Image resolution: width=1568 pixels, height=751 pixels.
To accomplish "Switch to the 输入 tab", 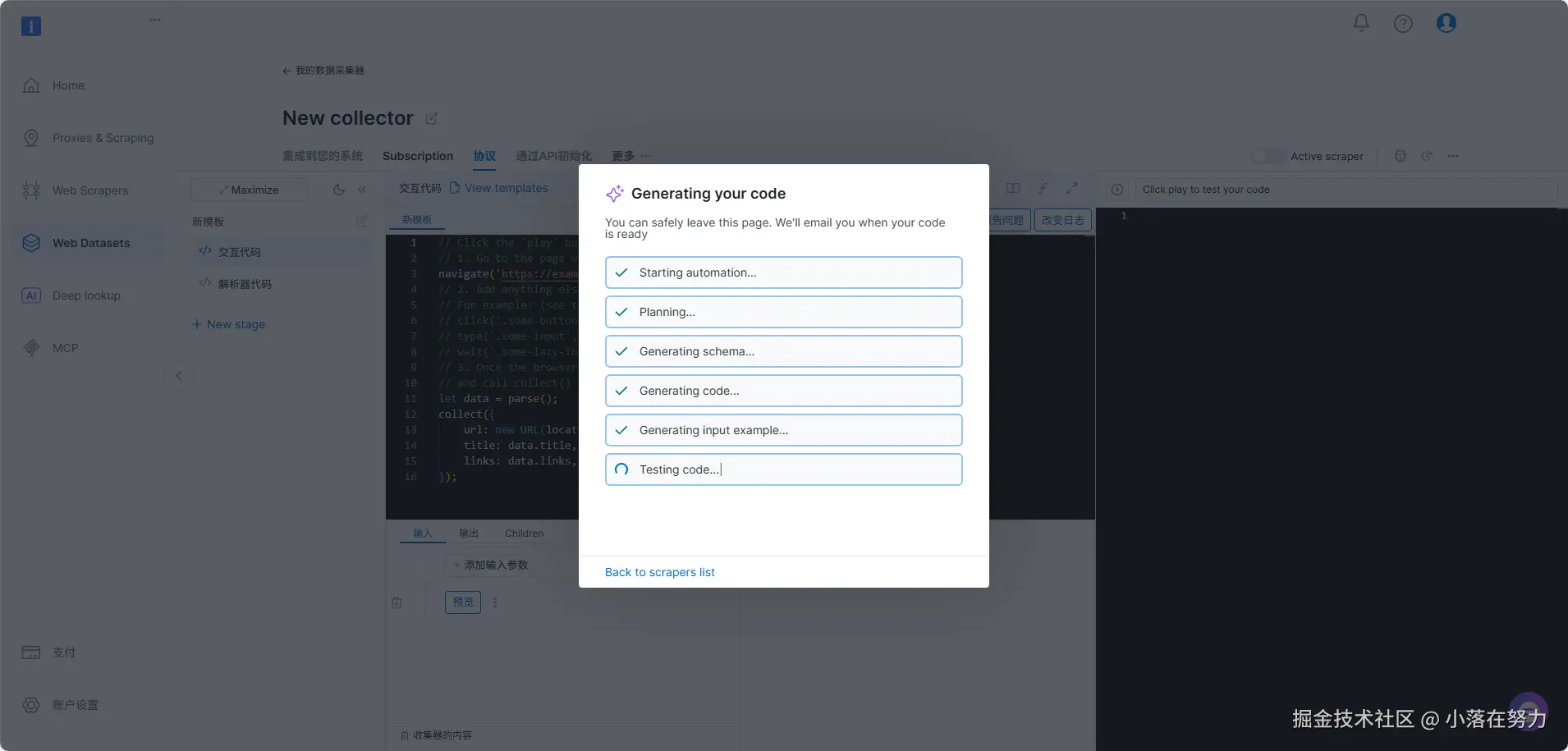I will point(423,533).
